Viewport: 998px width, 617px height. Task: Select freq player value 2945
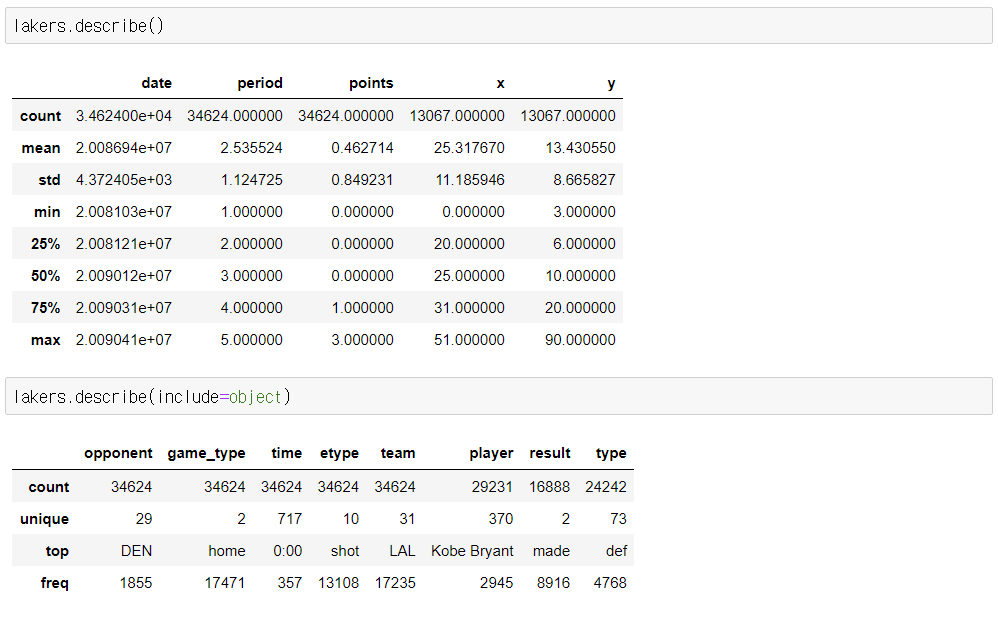(496, 583)
